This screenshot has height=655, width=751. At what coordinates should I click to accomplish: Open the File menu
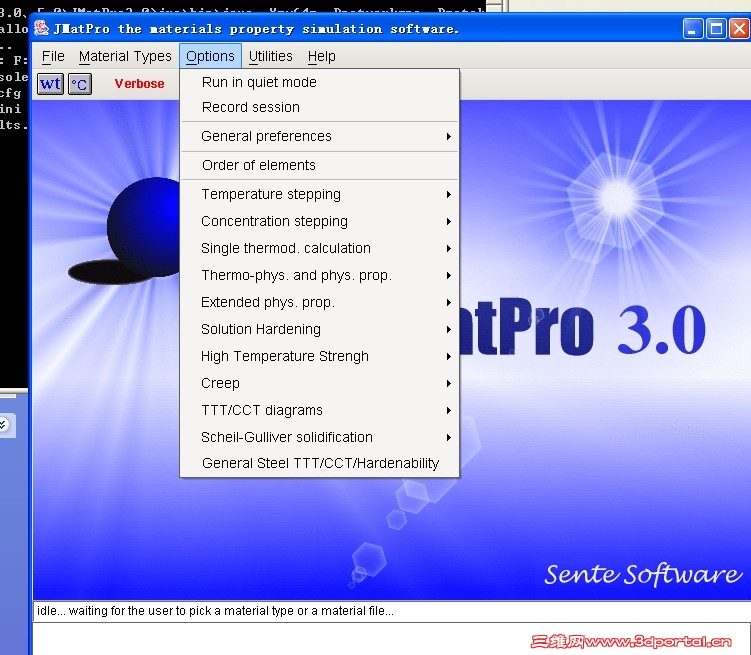[53, 56]
